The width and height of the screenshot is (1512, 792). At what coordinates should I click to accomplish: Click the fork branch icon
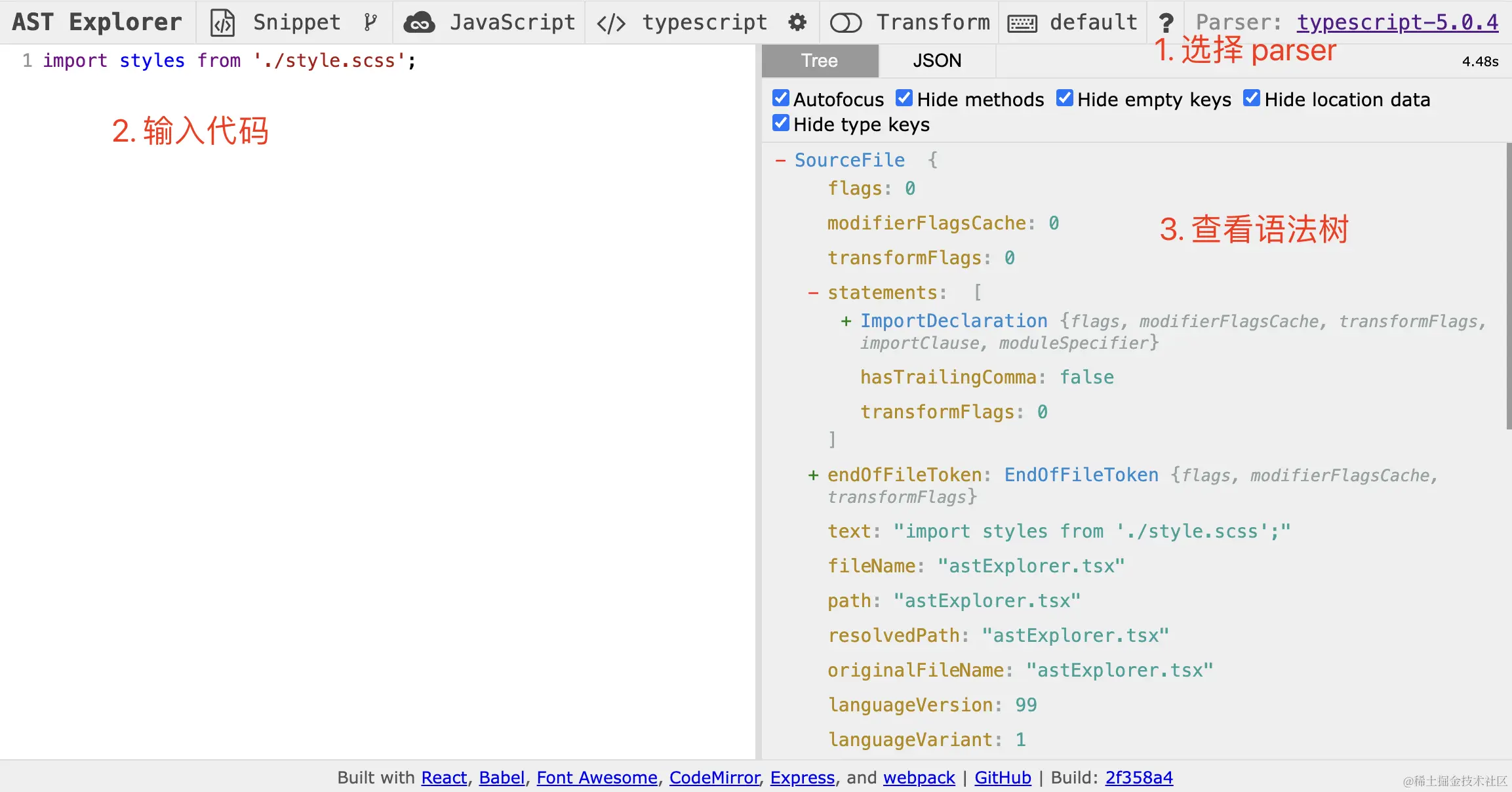tap(370, 23)
